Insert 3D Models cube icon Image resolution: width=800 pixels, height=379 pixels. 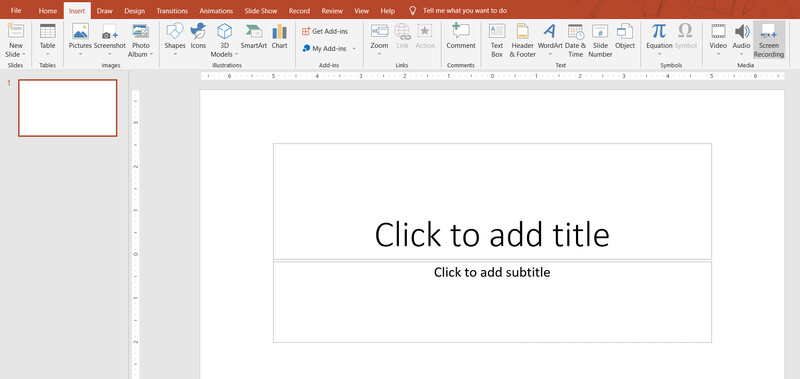coord(224,31)
